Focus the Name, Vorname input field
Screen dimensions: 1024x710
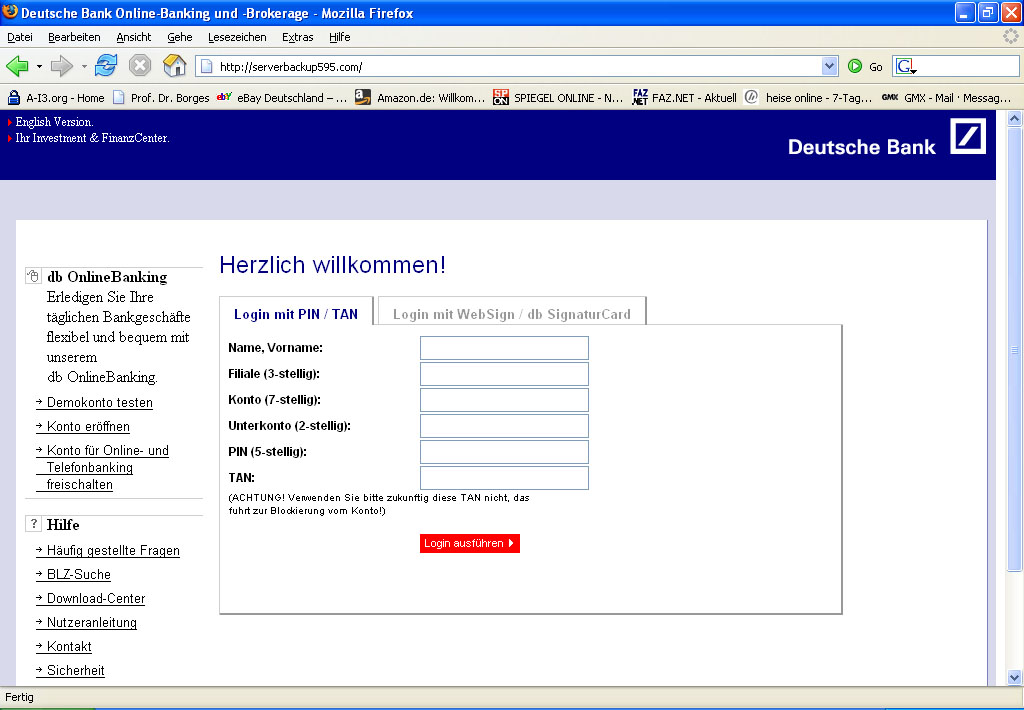(504, 348)
